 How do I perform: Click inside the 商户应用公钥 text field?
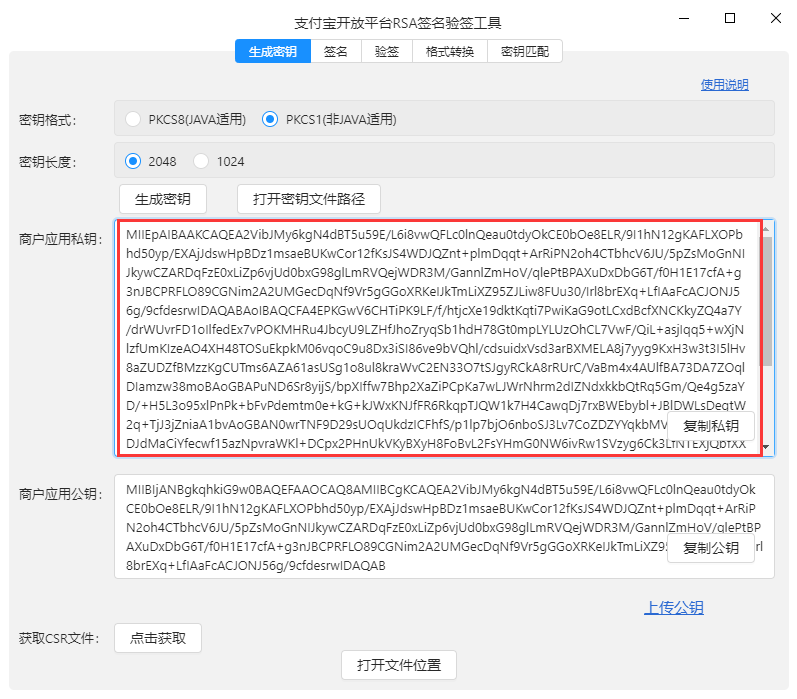click(x=444, y=527)
